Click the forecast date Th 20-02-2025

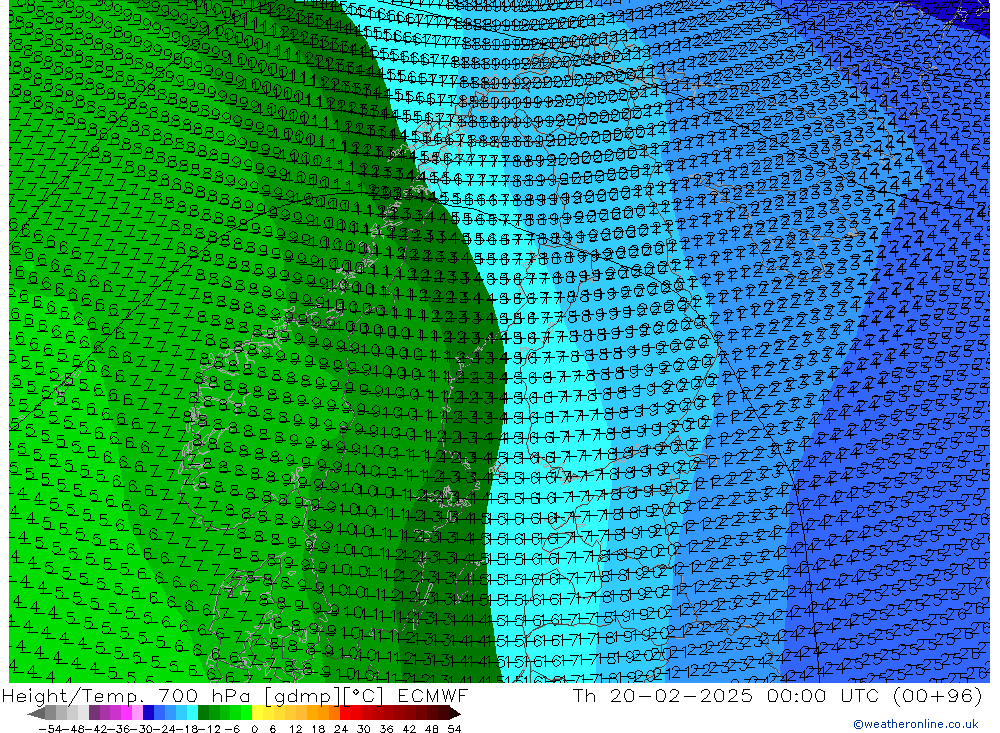(663, 695)
